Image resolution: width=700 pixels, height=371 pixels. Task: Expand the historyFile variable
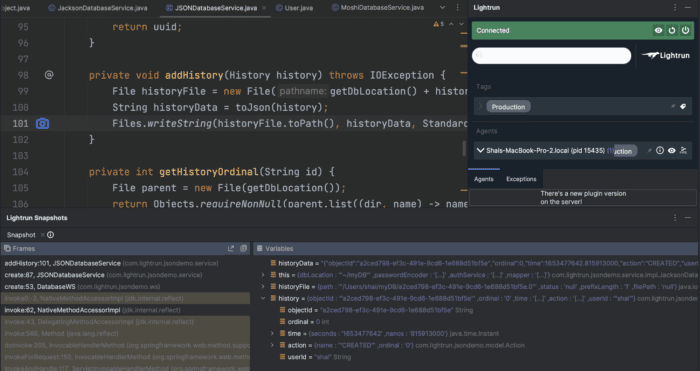pyautogui.click(x=263, y=287)
